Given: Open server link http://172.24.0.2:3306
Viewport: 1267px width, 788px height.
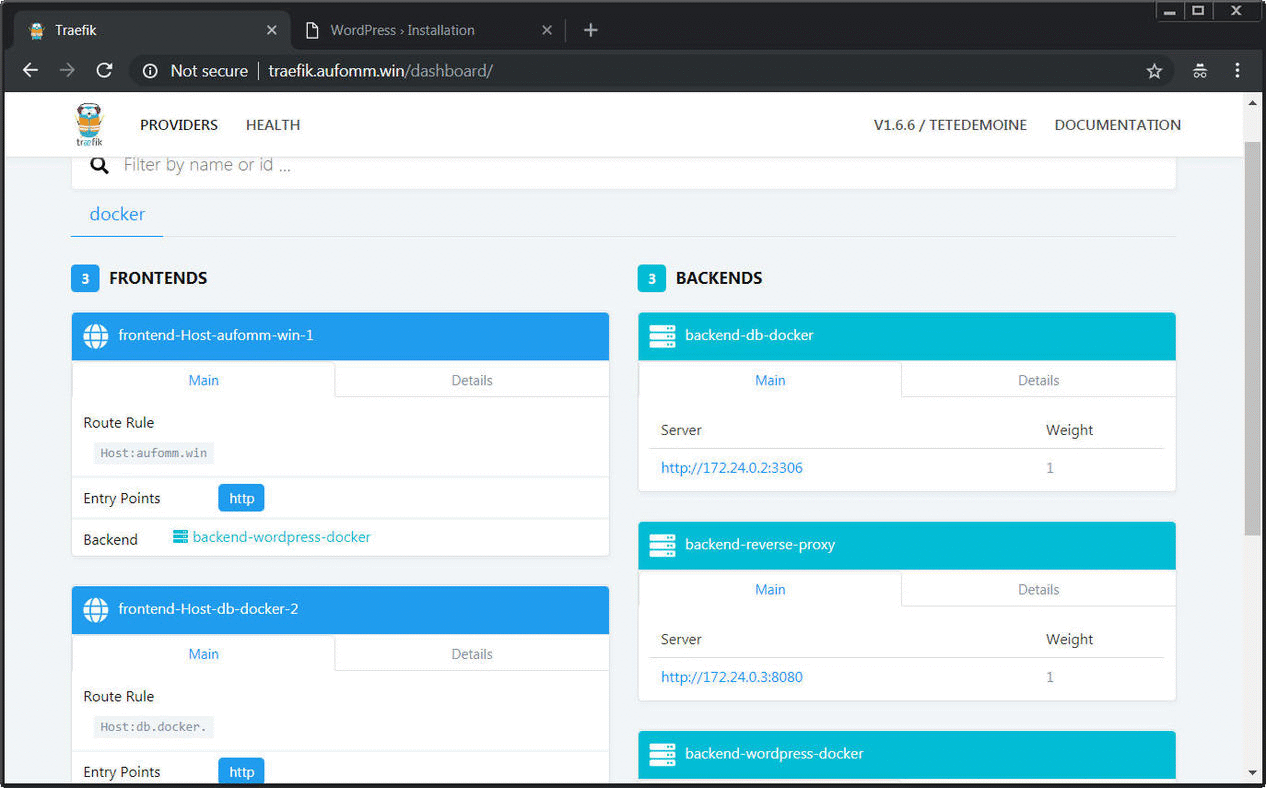Looking at the screenshot, I should click(x=731, y=468).
